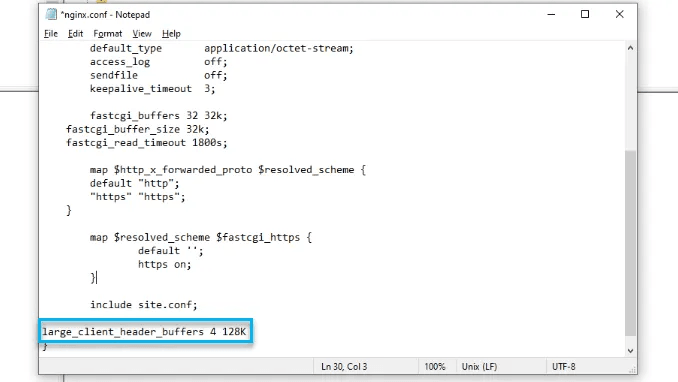Open the Format menu
Image resolution: width=678 pixels, height=382 pixels.
click(x=108, y=33)
